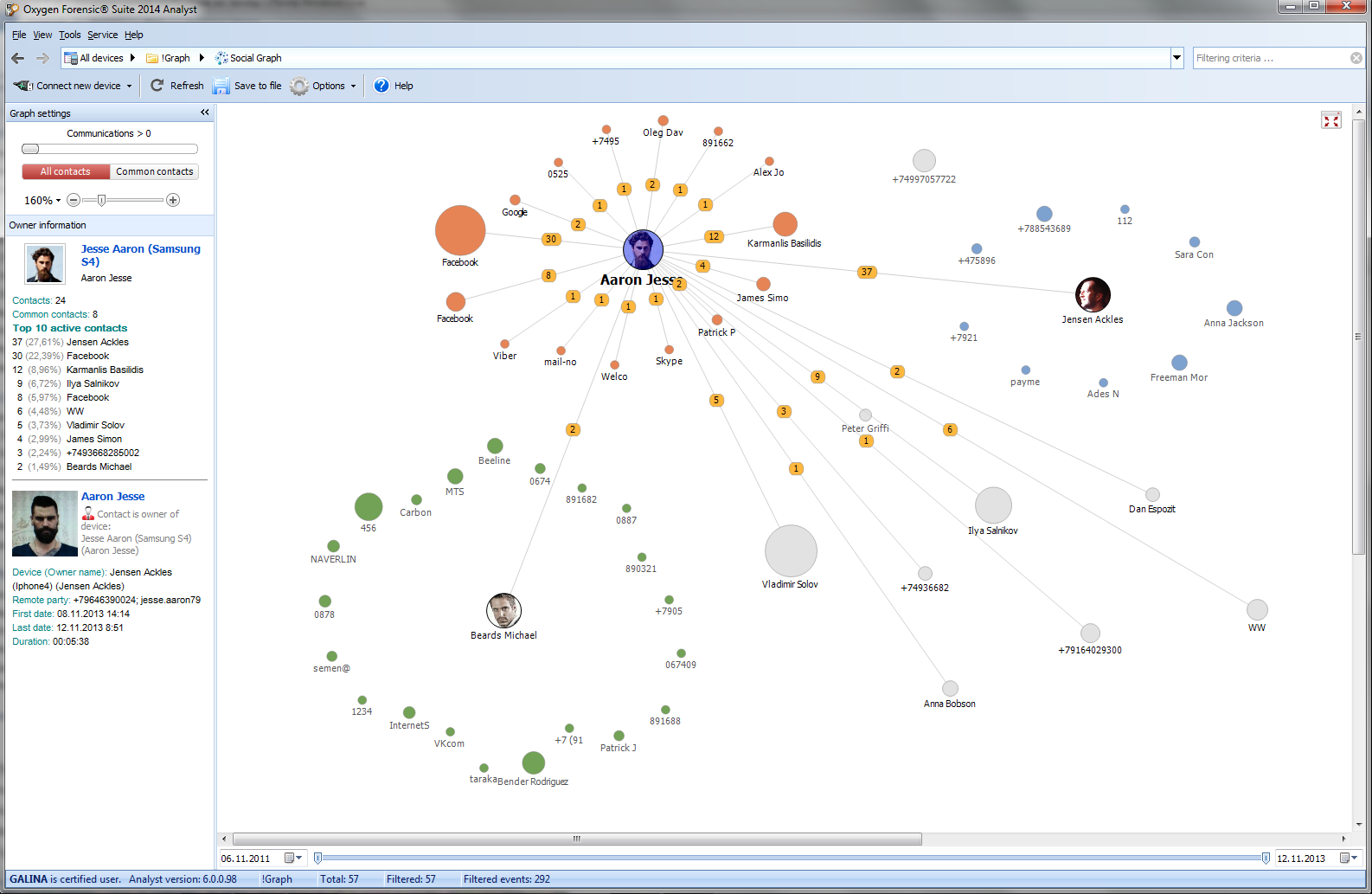Screen dimensions: 1372x894
Task: Select the Ilya Salnikov node
Action: click(993, 505)
